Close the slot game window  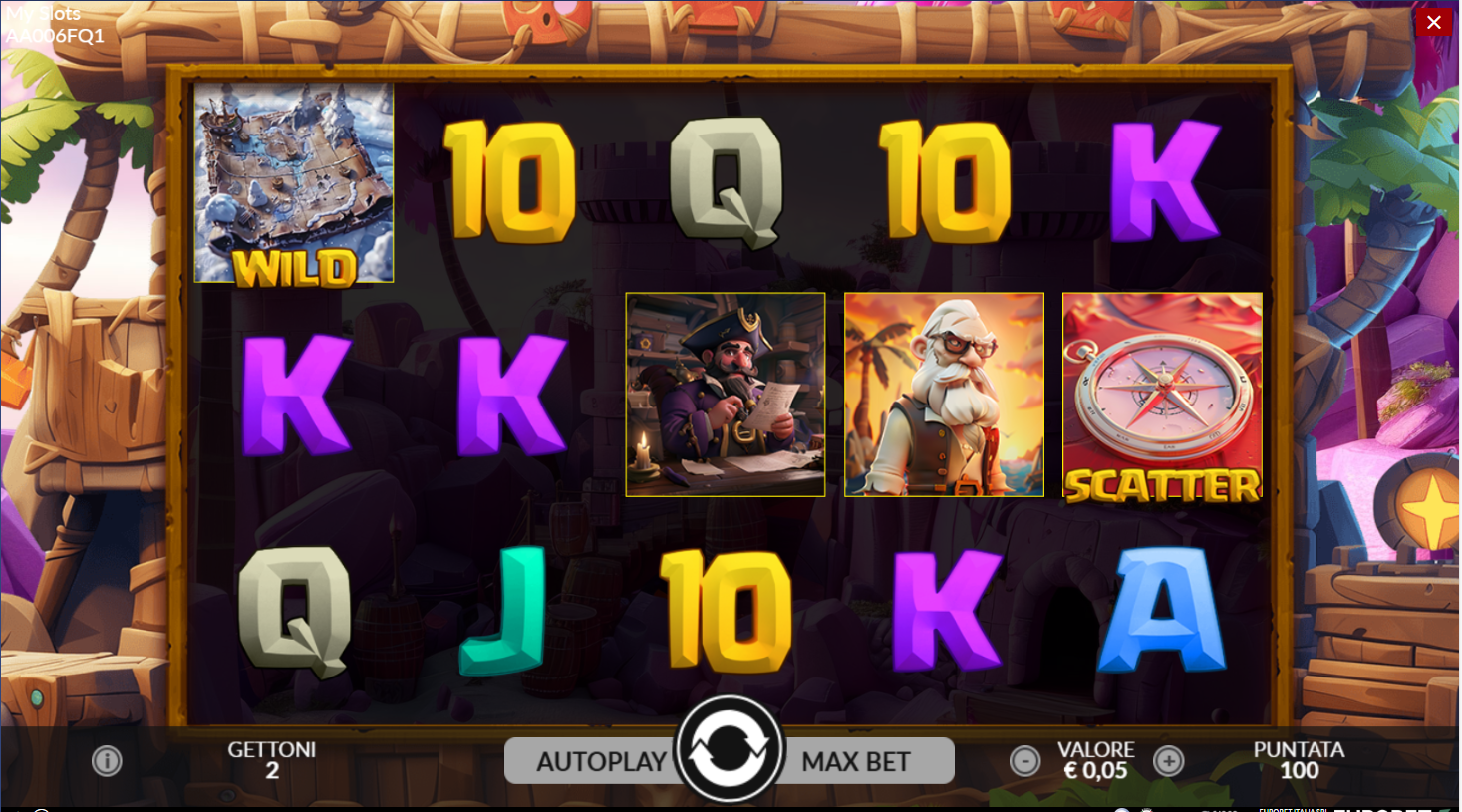point(1434,22)
